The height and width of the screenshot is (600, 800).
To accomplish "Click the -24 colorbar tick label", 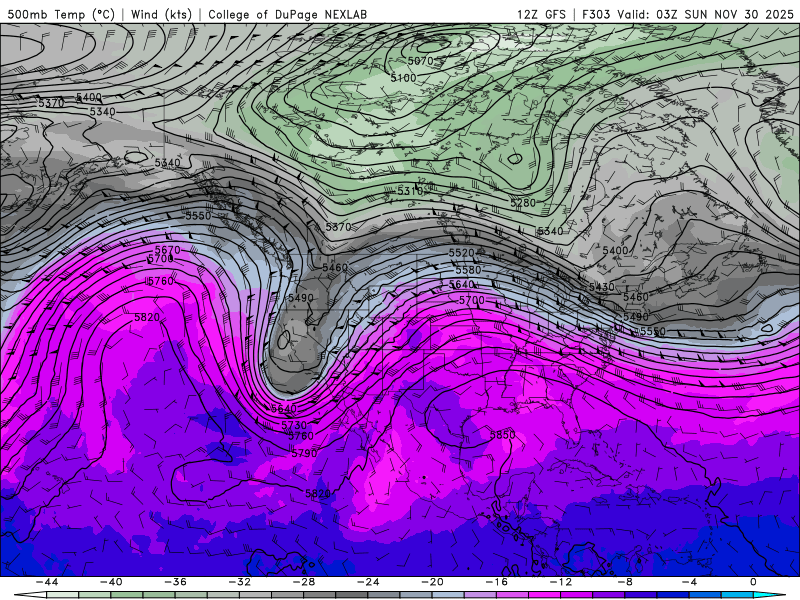I will click(x=368, y=582).
